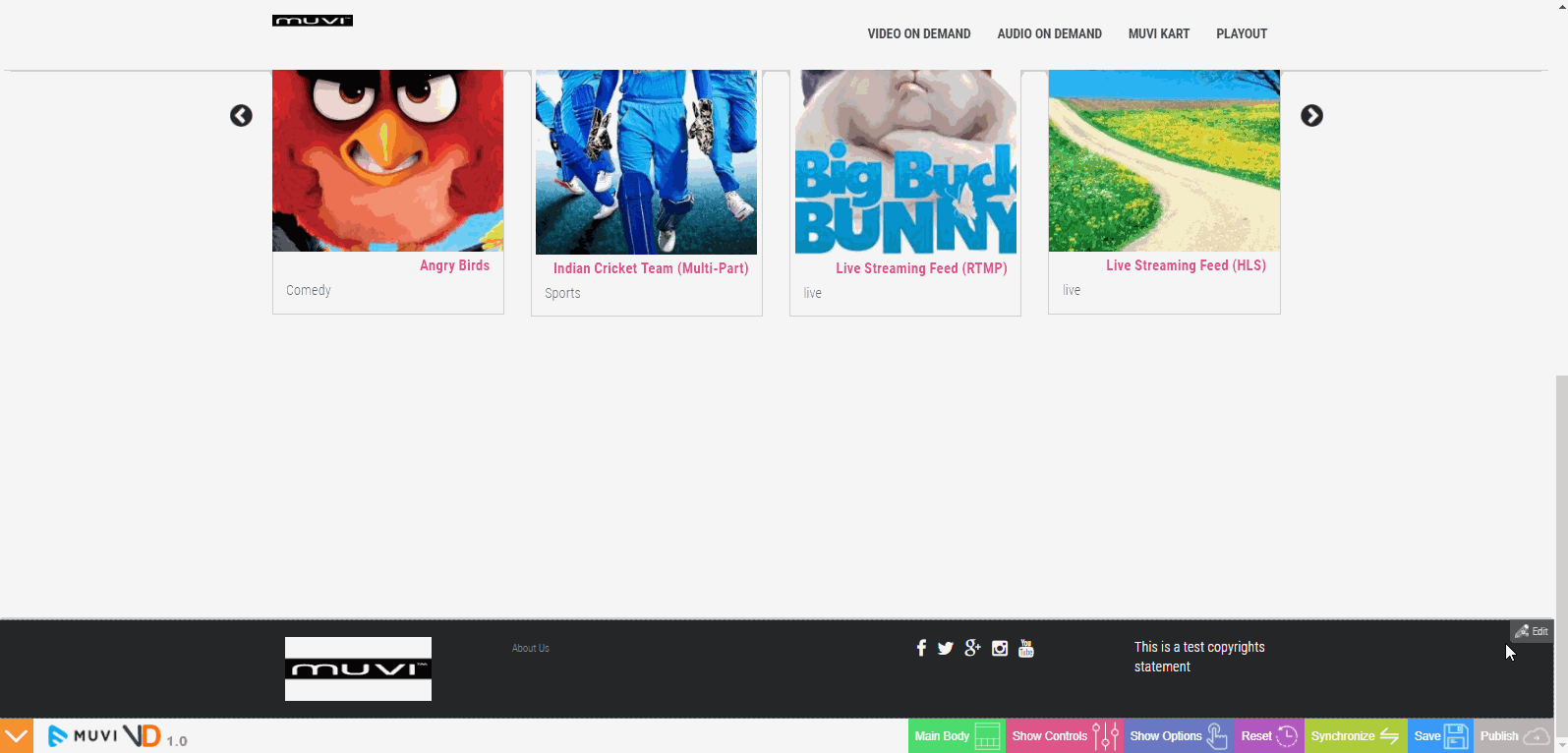1568x753 pixels.
Task: Click the Big Buck Bunny poster
Action: 905,162
